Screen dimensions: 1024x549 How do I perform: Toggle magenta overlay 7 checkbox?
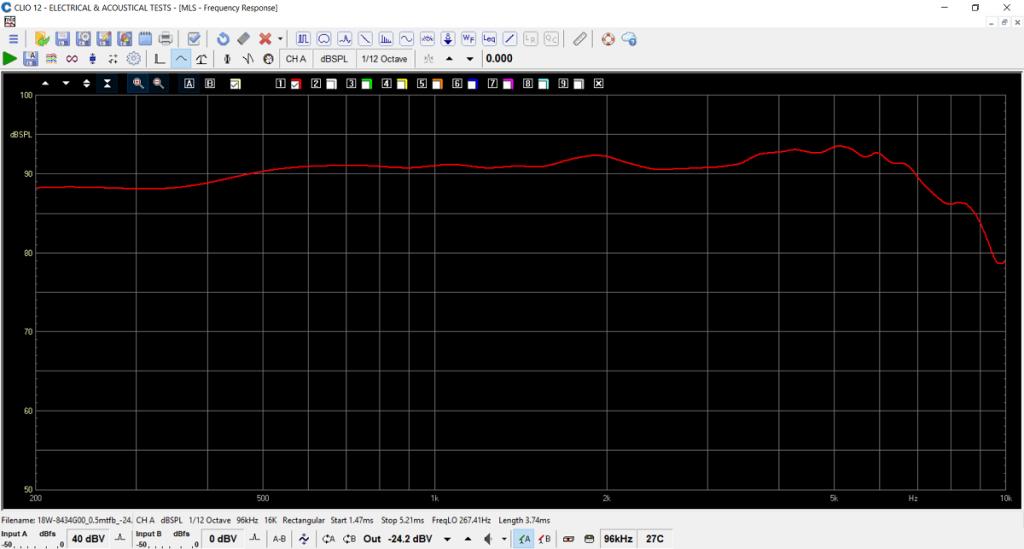point(507,84)
